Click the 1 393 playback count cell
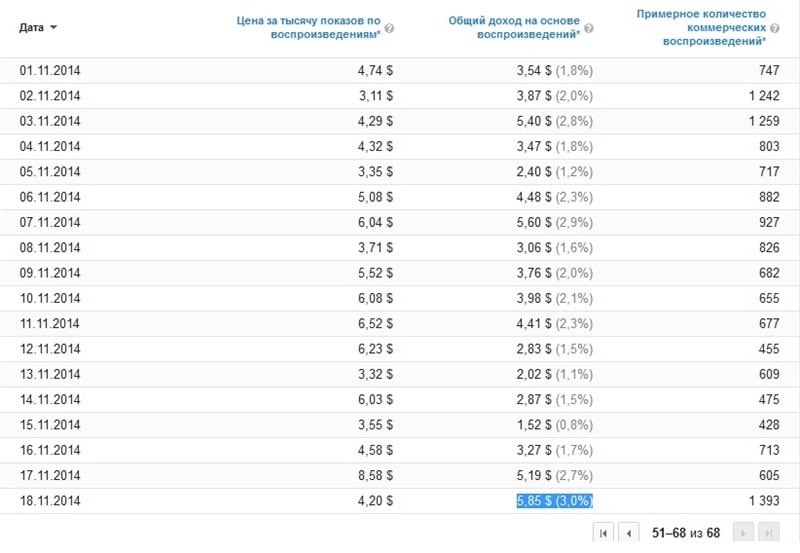 click(x=758, y=501)
